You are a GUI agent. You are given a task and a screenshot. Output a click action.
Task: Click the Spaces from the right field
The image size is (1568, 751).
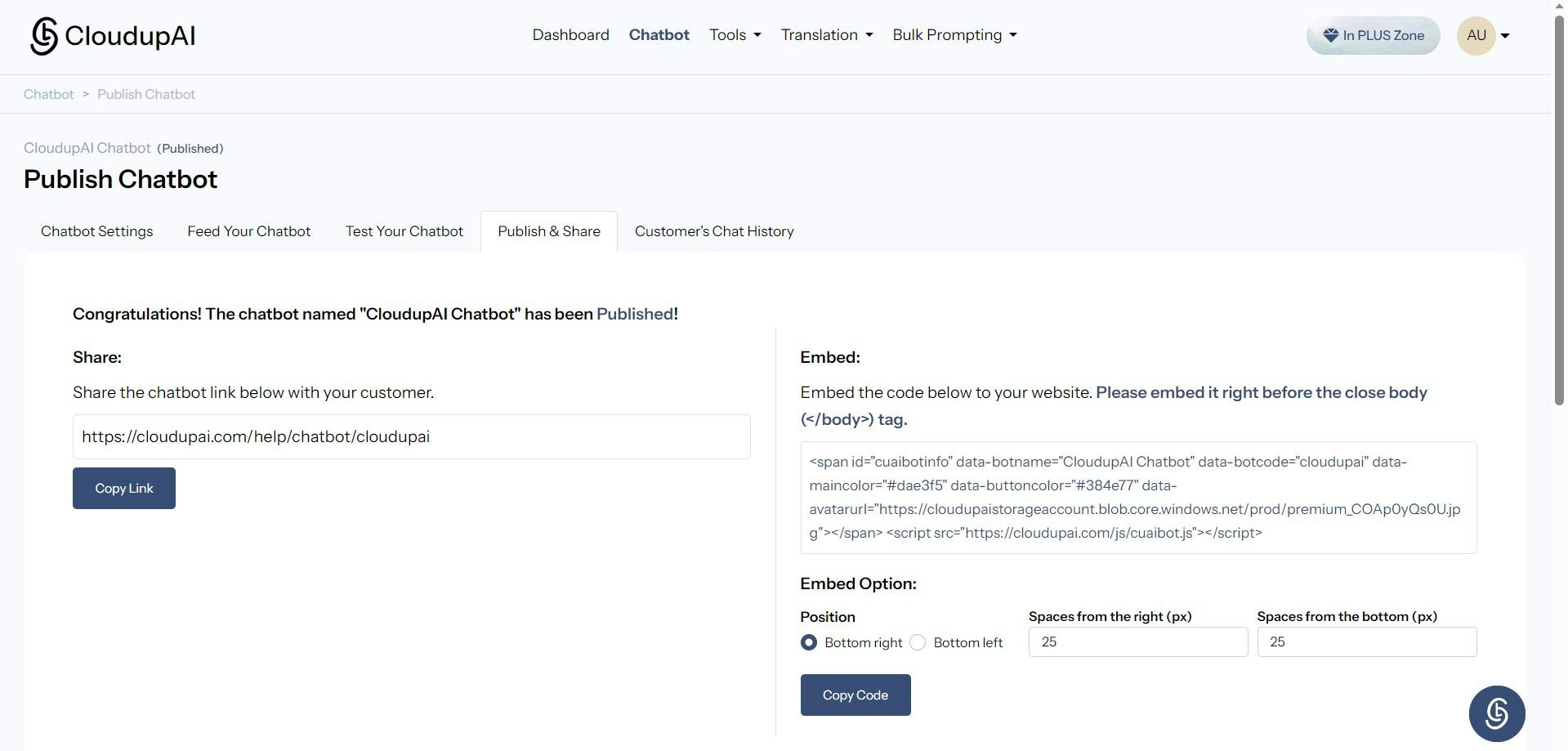[x=1137, y=641]
